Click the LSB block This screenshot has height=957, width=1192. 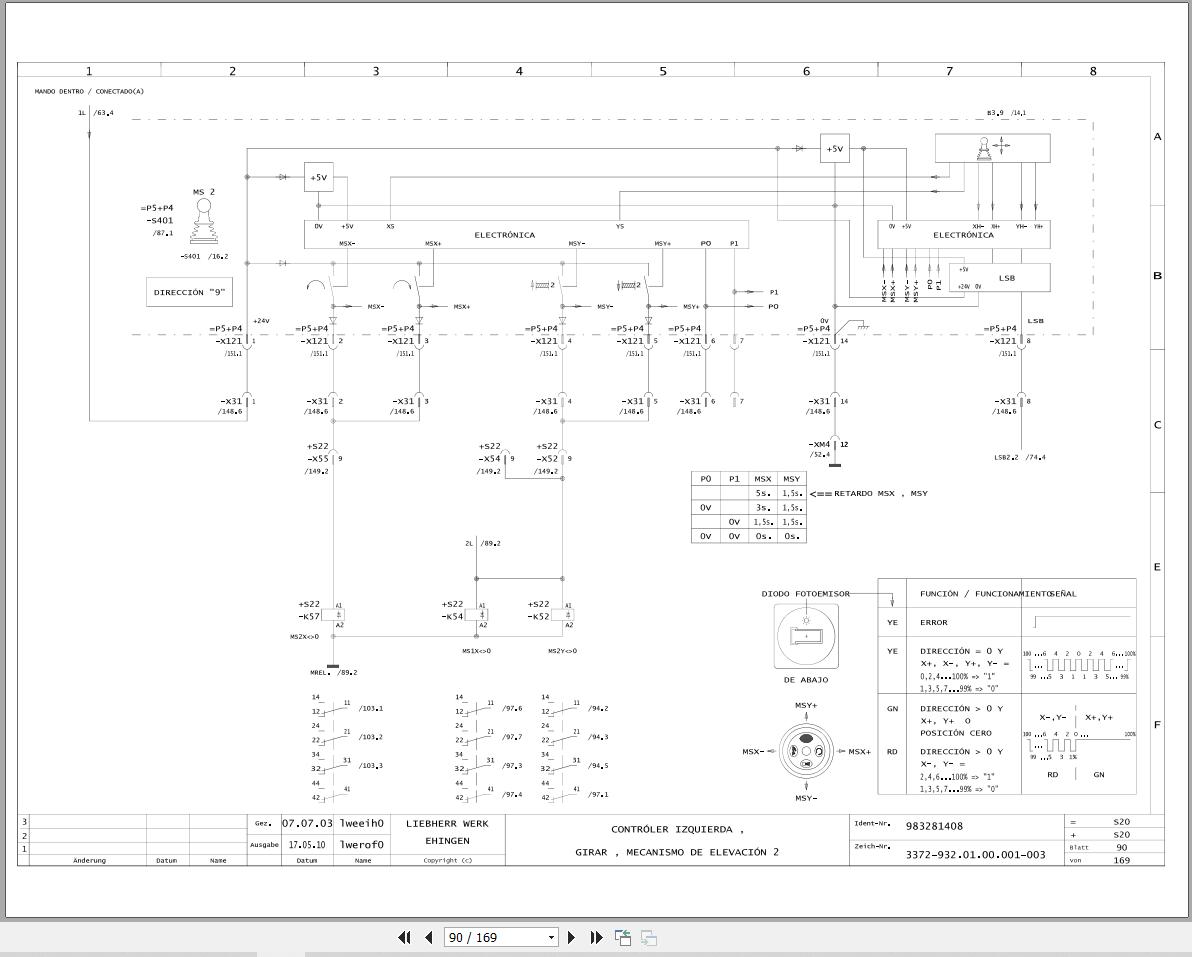pos(1000,277)
